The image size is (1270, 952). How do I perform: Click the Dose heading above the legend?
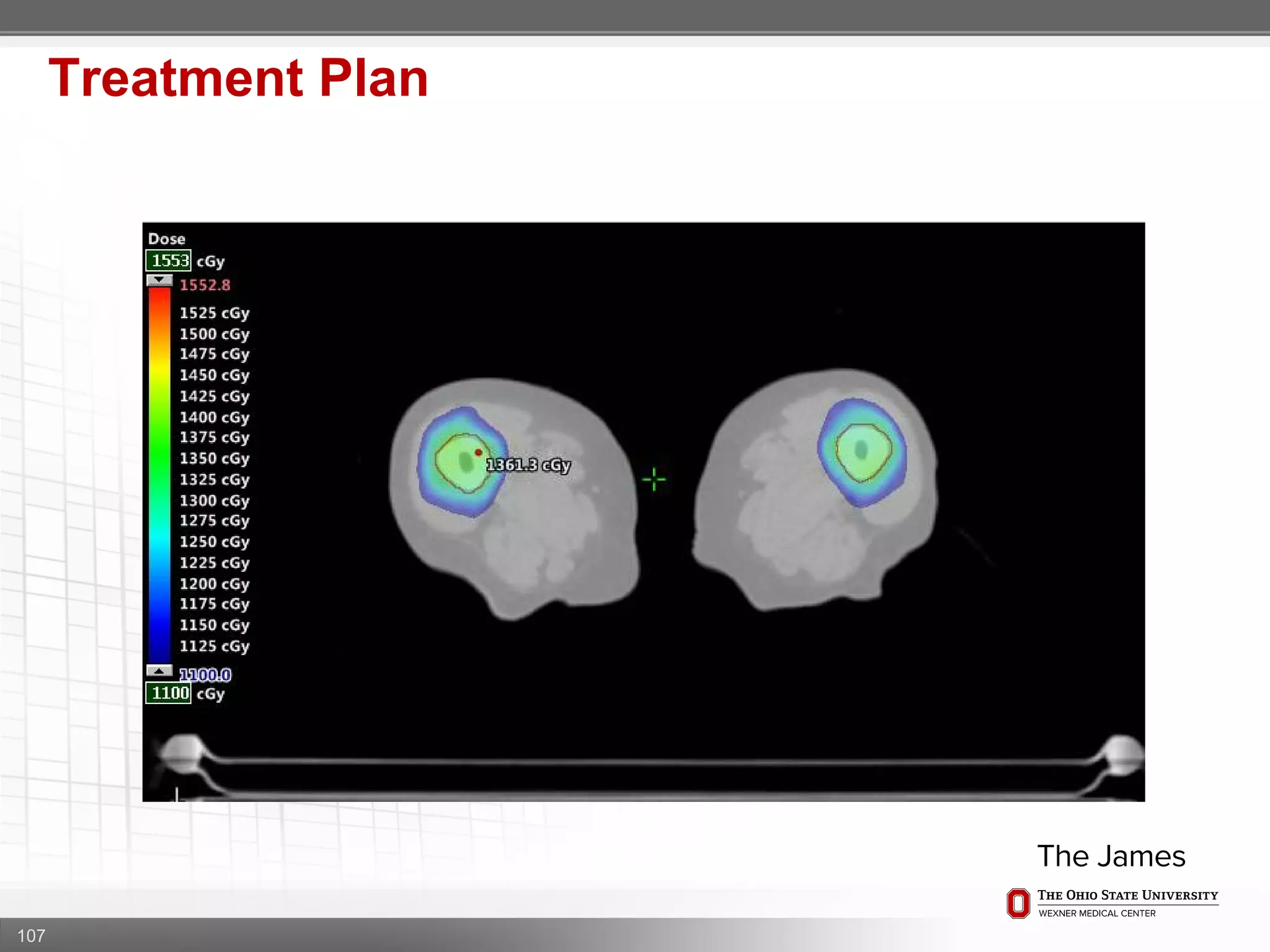coord(167,239)
